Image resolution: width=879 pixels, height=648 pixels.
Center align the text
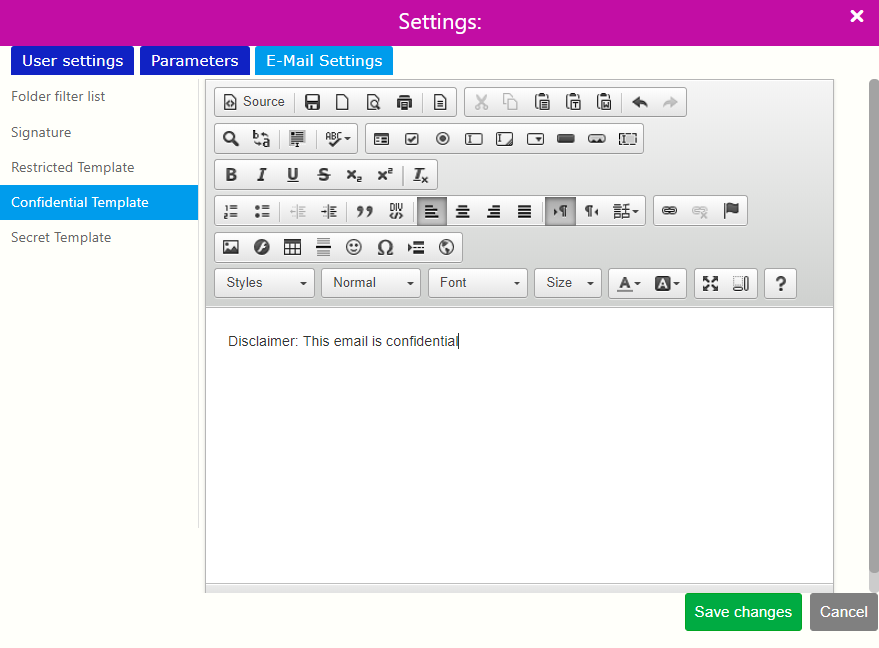(462, 211)
